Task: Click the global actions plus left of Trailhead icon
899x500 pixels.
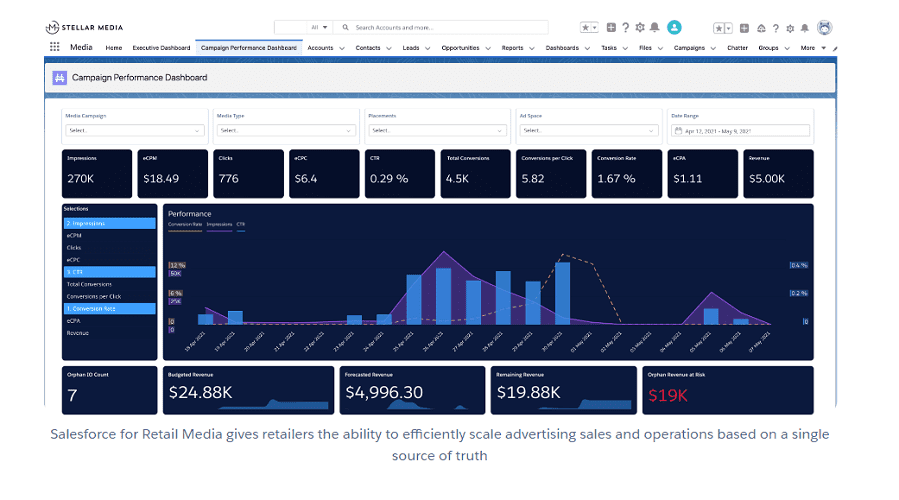Action: [744, 28]
